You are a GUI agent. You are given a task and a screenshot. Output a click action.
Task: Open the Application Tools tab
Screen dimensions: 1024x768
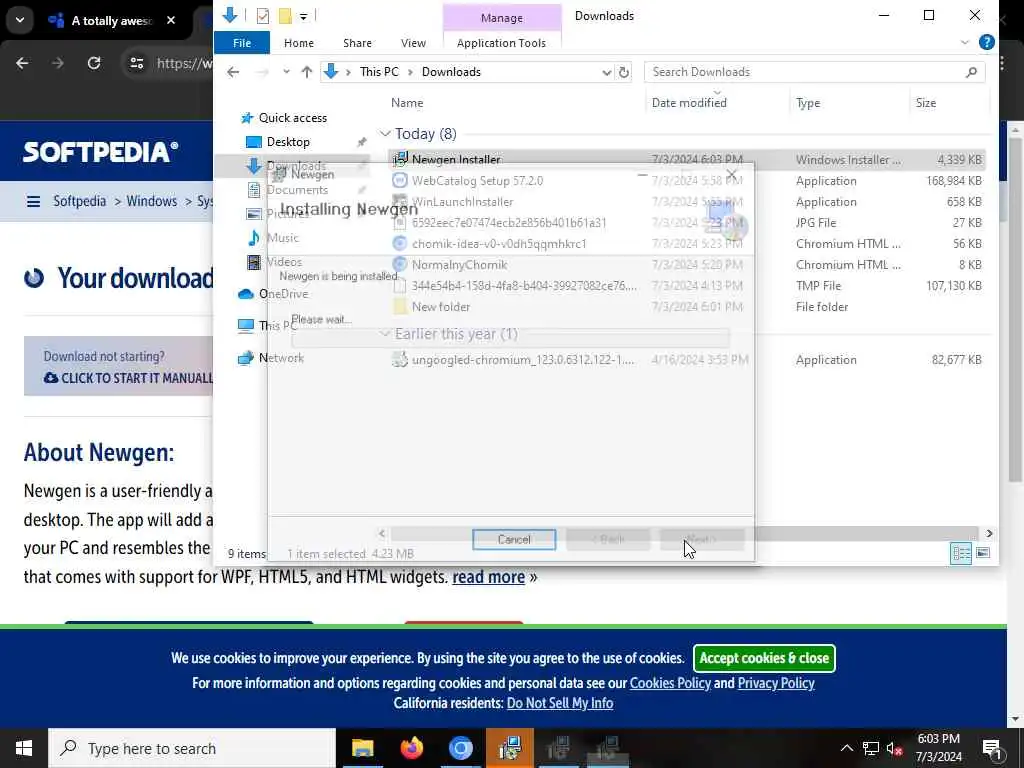(x=502, y=43)
